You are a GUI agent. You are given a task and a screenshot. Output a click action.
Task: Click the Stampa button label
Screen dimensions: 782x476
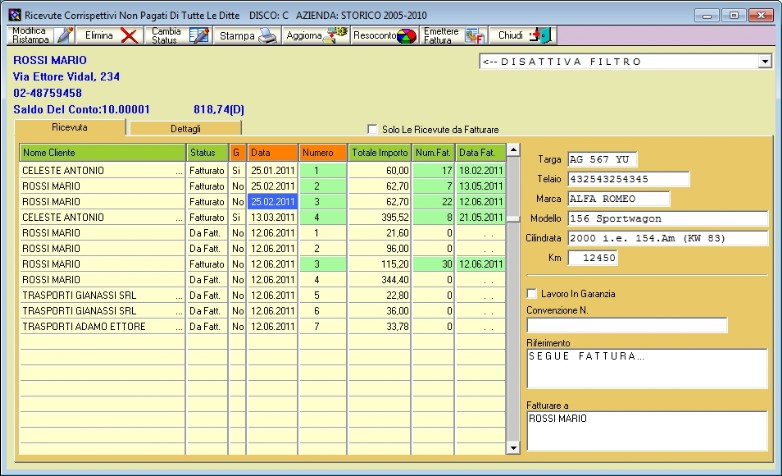click(237, 36)
